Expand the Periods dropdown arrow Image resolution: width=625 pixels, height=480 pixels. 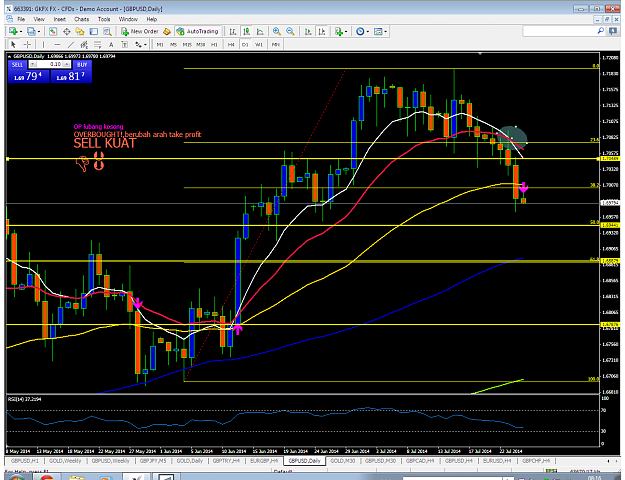[x=368, y=31]
